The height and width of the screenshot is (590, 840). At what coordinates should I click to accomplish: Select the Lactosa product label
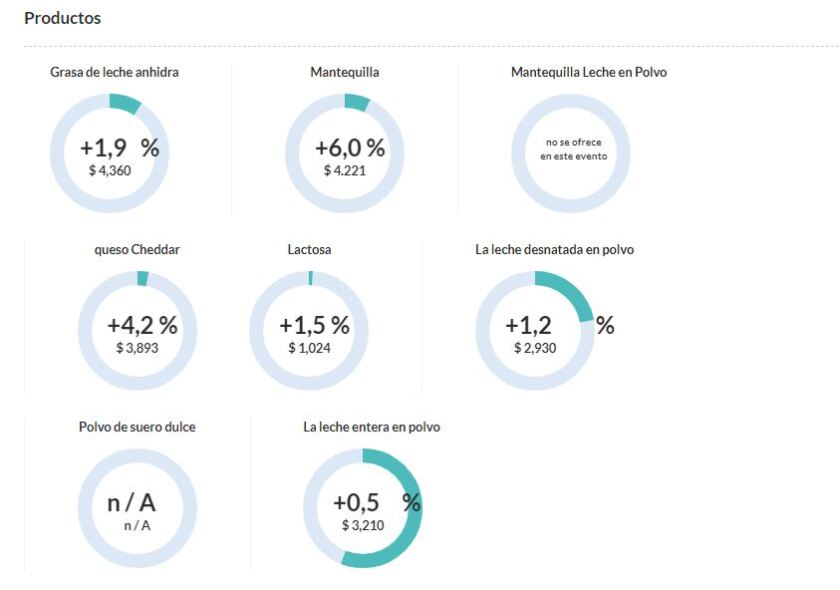(309, 249)
